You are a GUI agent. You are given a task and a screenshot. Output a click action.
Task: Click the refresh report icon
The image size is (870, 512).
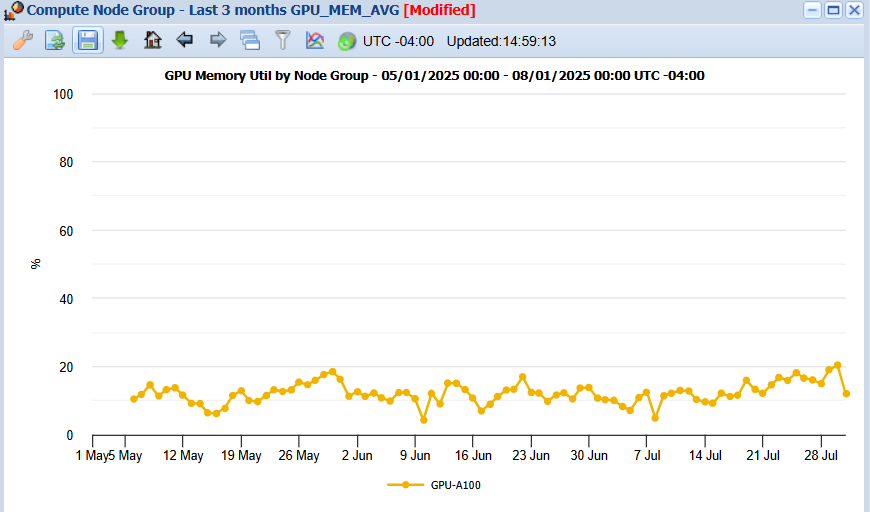55,40
